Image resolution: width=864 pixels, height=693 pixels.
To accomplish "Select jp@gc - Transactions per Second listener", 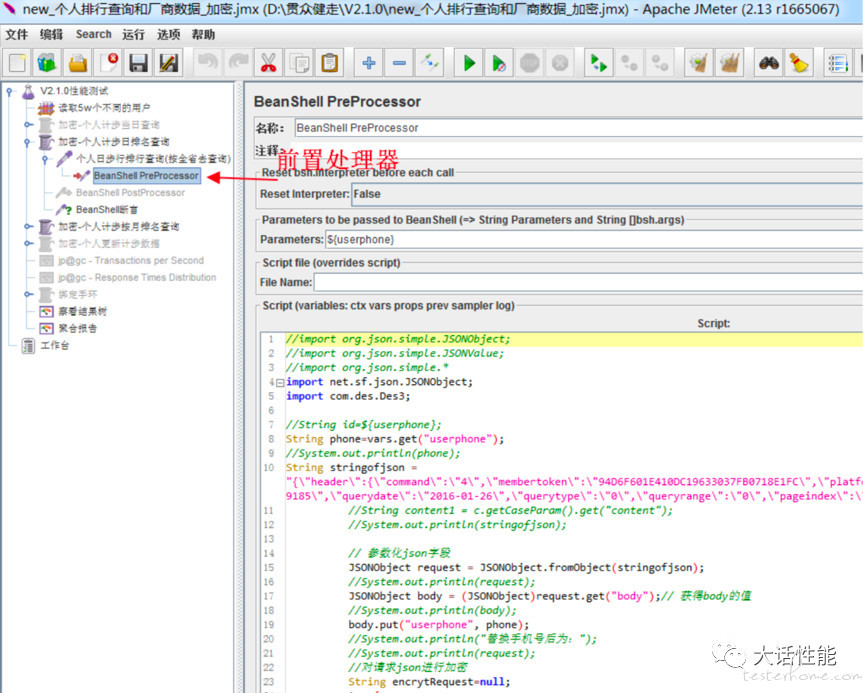I will 131,261.
